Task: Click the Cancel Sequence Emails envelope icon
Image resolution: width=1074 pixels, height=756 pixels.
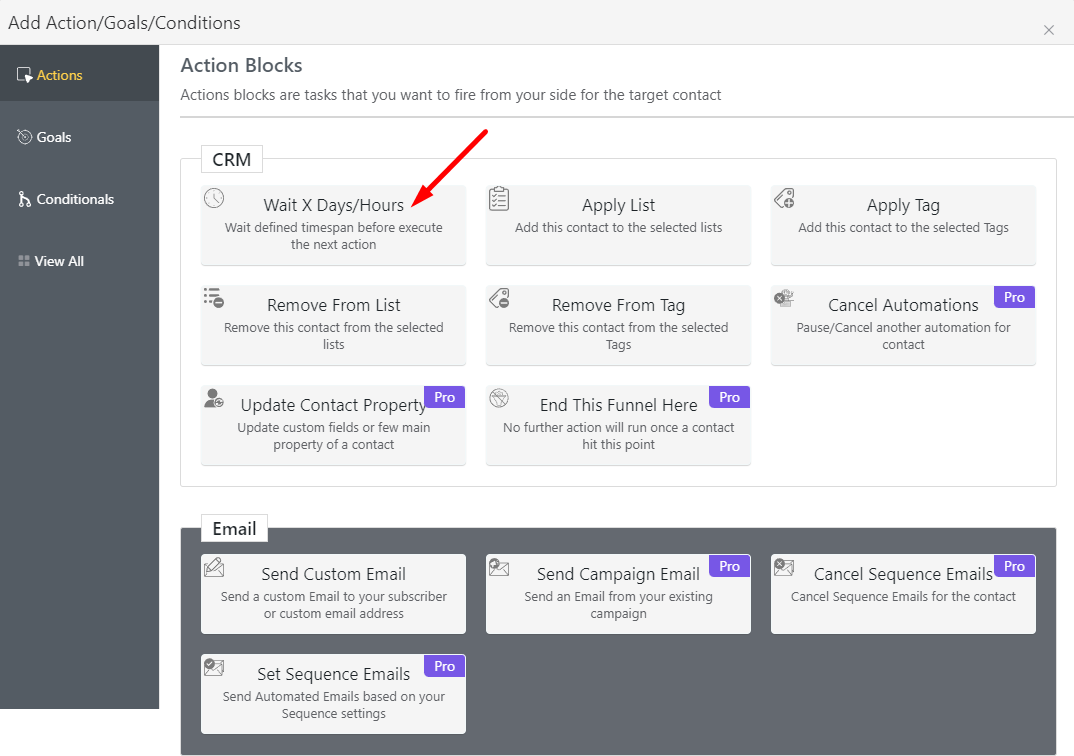Action: [784, 567]
